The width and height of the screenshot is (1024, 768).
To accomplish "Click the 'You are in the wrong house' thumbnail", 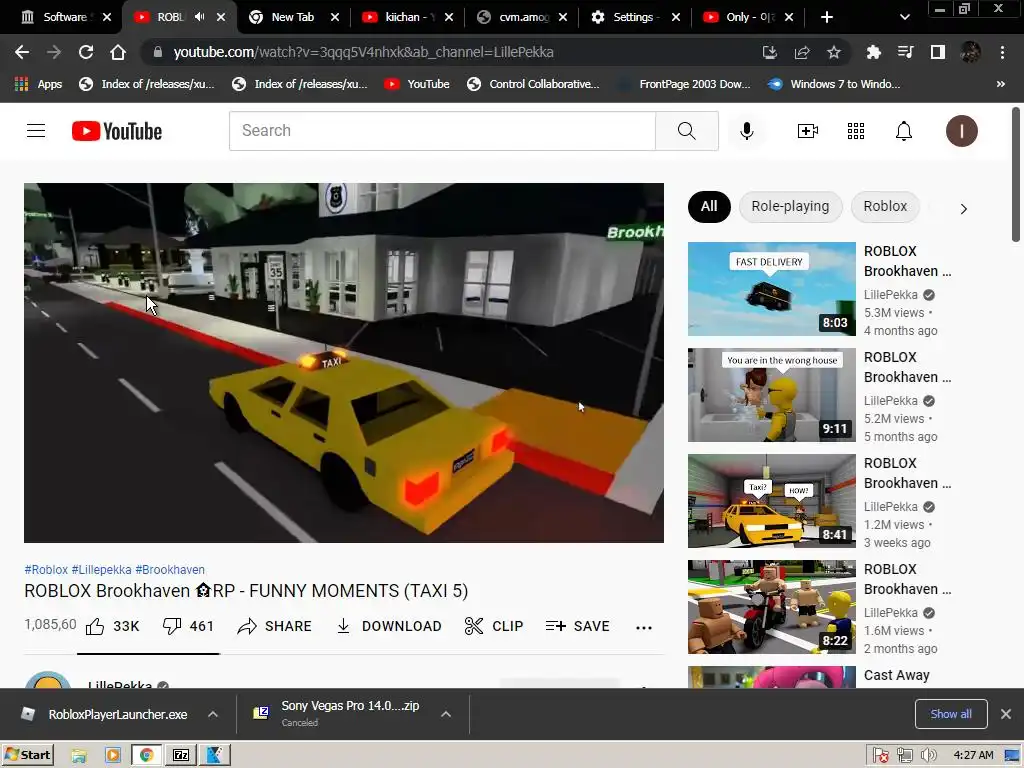I will click(x=771, y=394).
